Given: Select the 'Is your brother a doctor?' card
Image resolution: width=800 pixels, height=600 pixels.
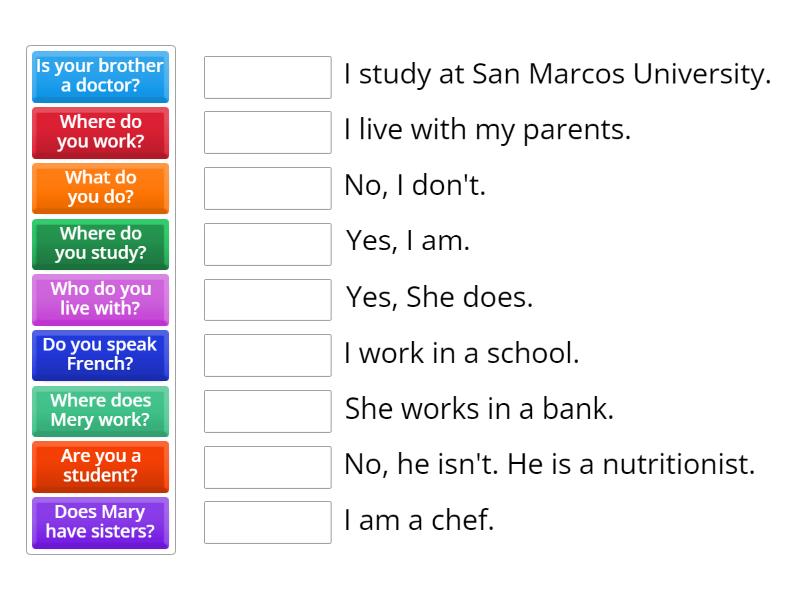Looking at the screenshot, I should click(x=100, y=77).
